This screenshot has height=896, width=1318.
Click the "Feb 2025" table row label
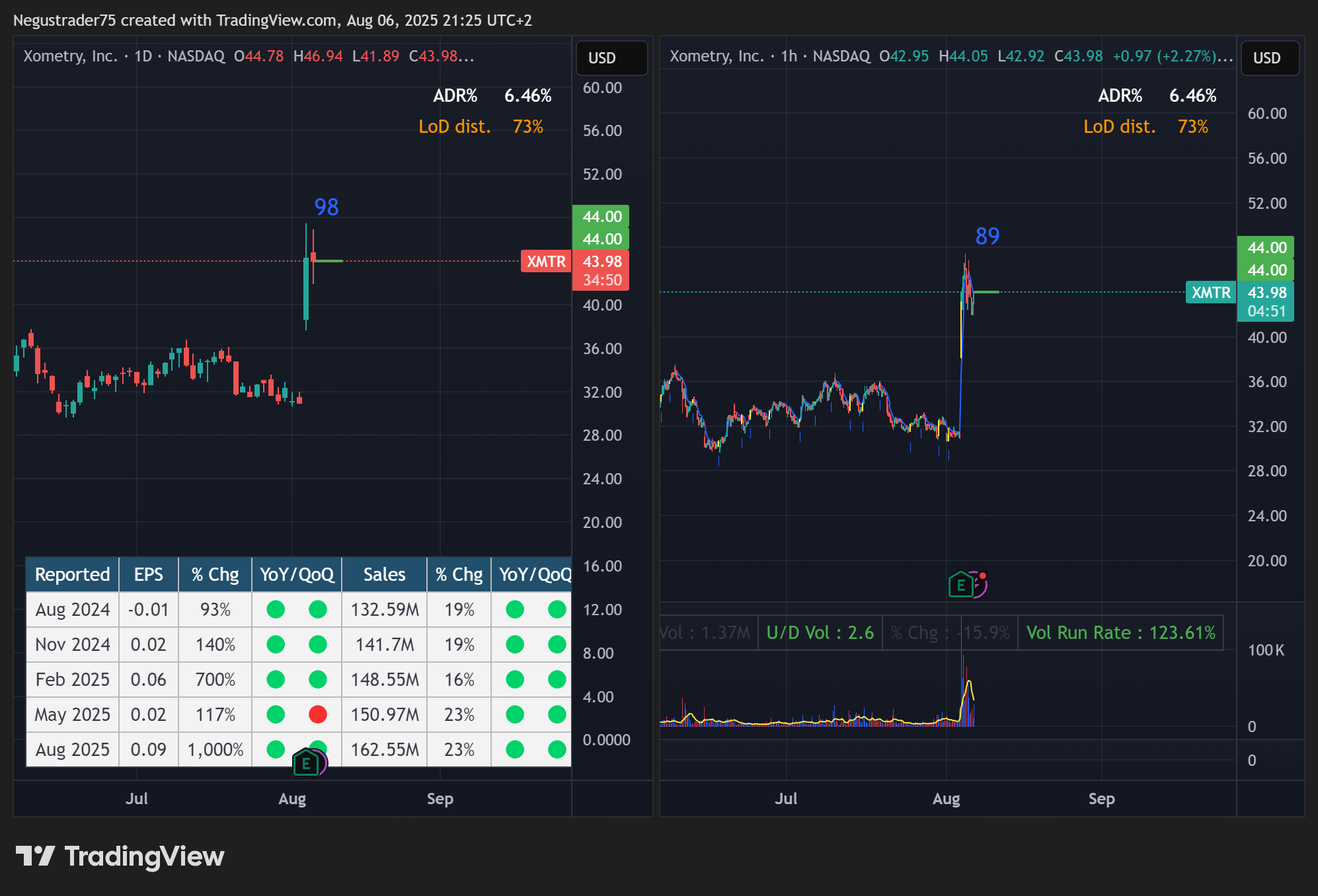tap(73, 679)
